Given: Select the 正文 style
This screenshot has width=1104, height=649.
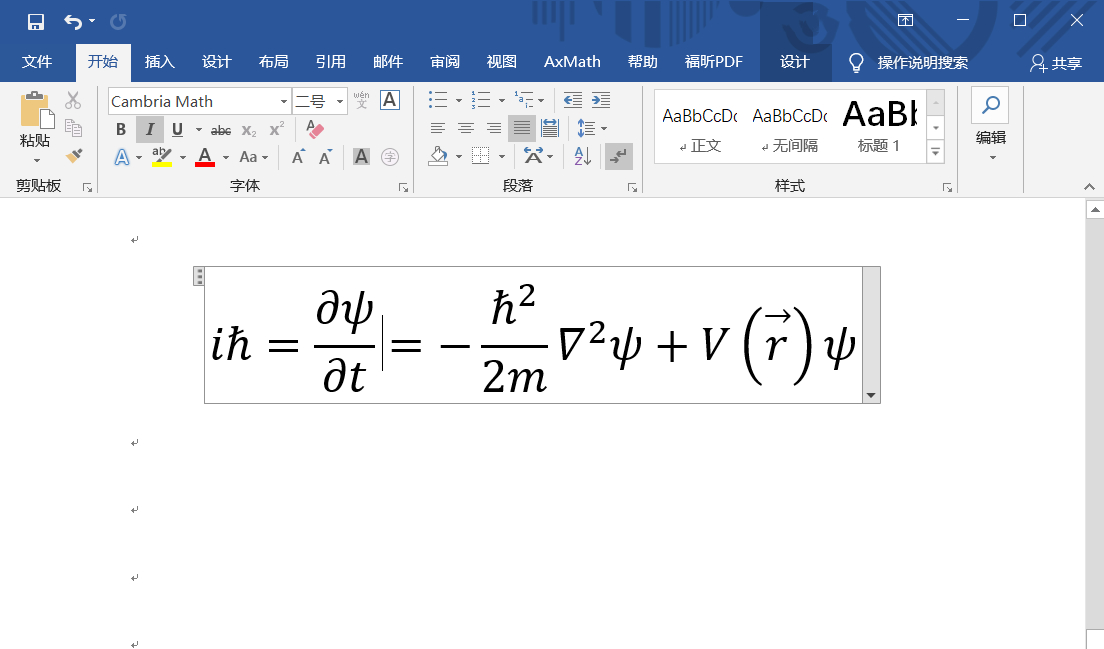Looking at the screenshot, I should [x=699, y=127].
